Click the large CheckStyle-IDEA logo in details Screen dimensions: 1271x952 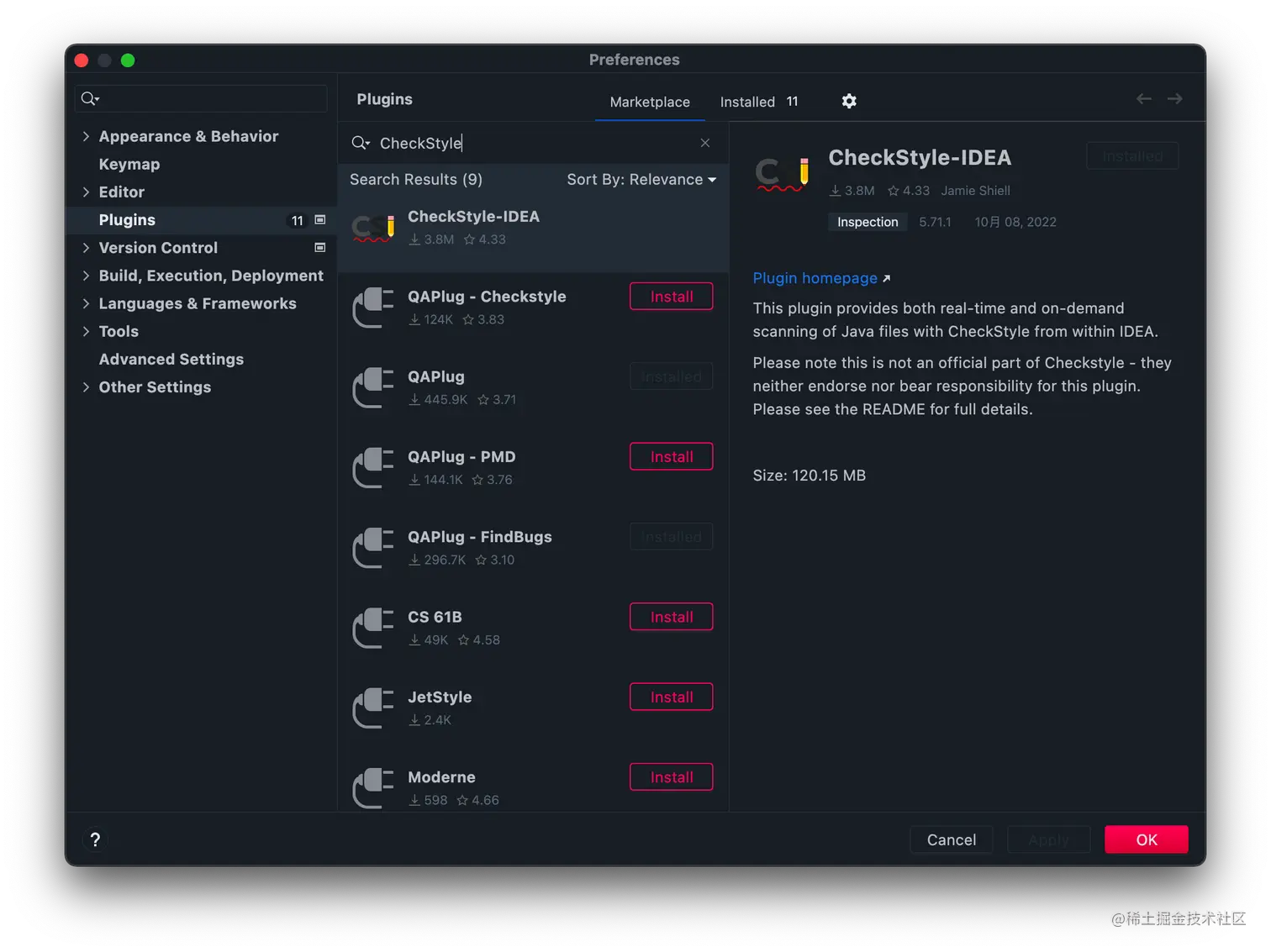pyautogui.click(x=783, y=174)
